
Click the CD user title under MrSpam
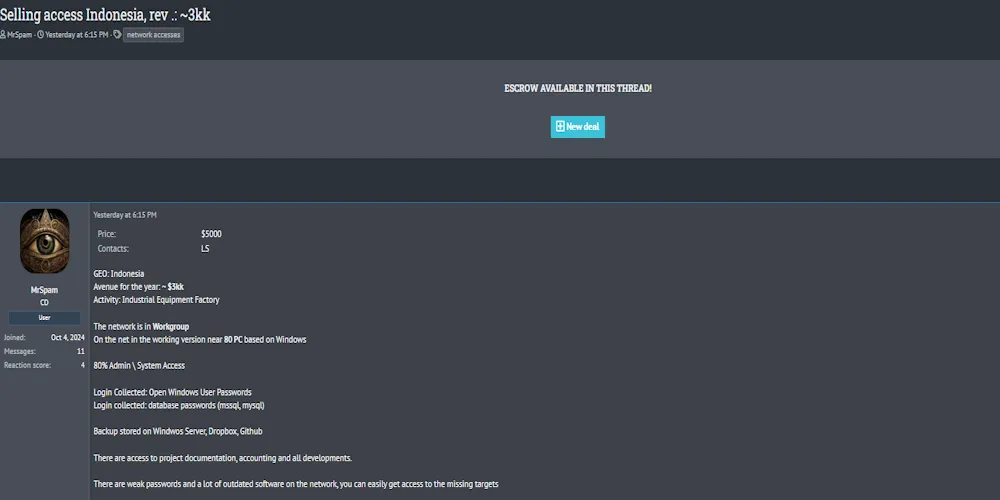click(44, 302)
